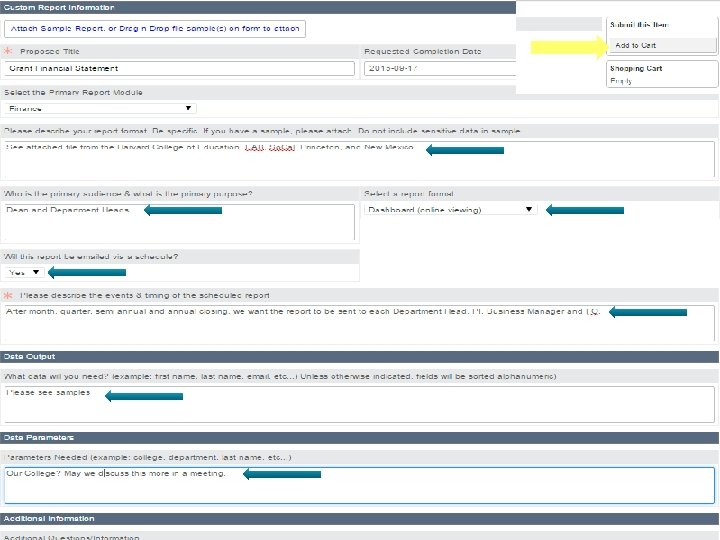Image resolution: width=720 pixels, height=540 pixels.
Task: Click the teal arrow beside the Yes dropdown
Action: (x=87, y=272)
